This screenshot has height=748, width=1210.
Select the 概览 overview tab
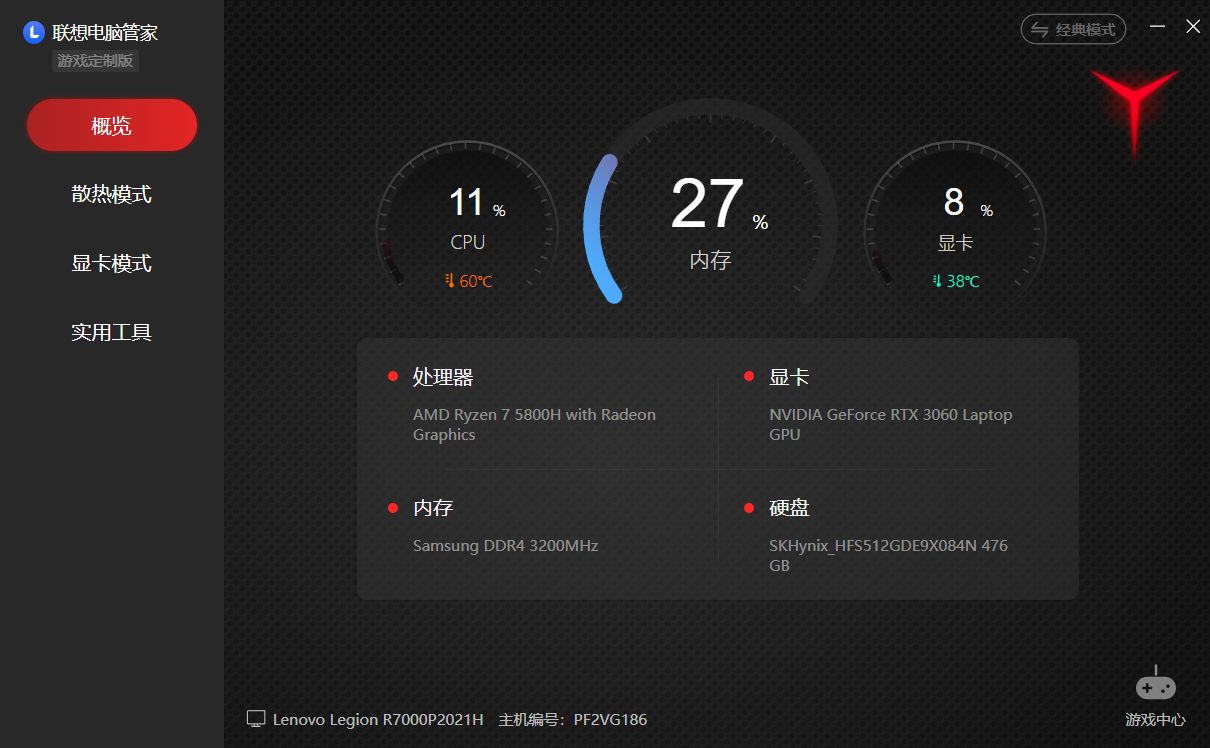click(x=112, y=125)
